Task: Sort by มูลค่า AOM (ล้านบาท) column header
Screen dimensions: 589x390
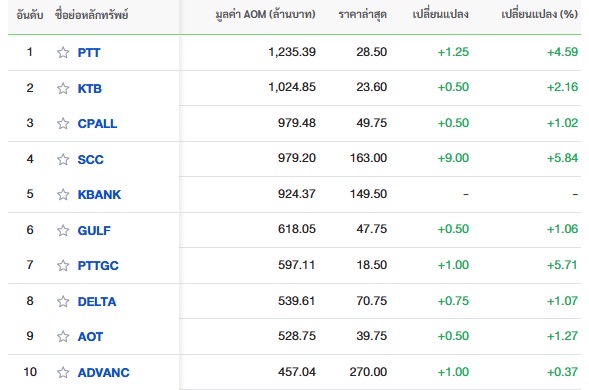Action: click(x=265, y=14)
